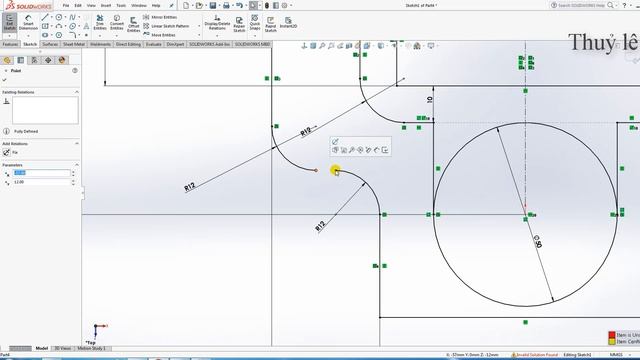Screen dimensions: 640x360
Task: Select the Circle sketch tool
Action: [x=59, y=17]
